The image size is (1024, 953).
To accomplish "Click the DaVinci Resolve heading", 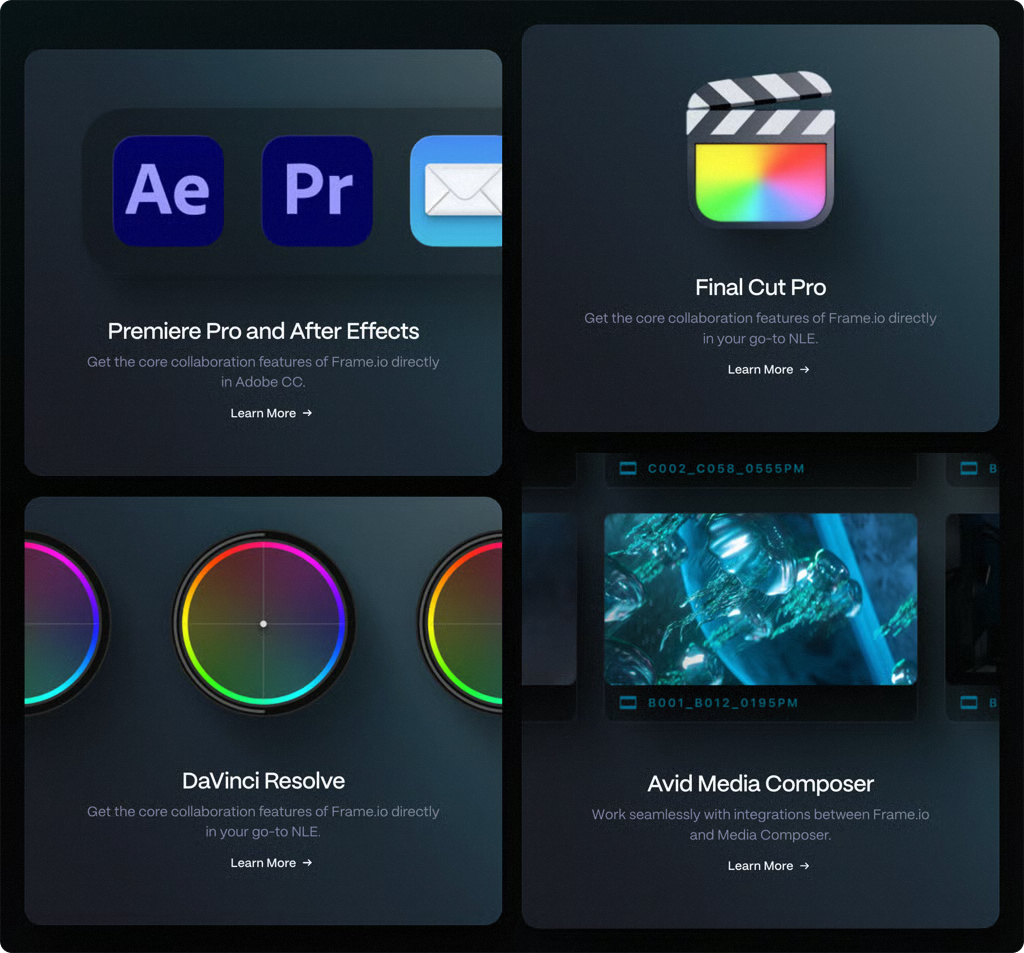I will [263, 781].
